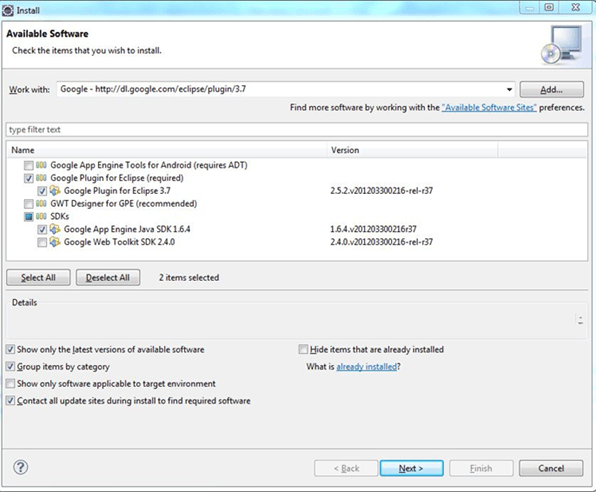Select GWT Designer for GPE (recommended) row text
The width and height of the screenshot is (596, 492).
(x=124, y=204)
